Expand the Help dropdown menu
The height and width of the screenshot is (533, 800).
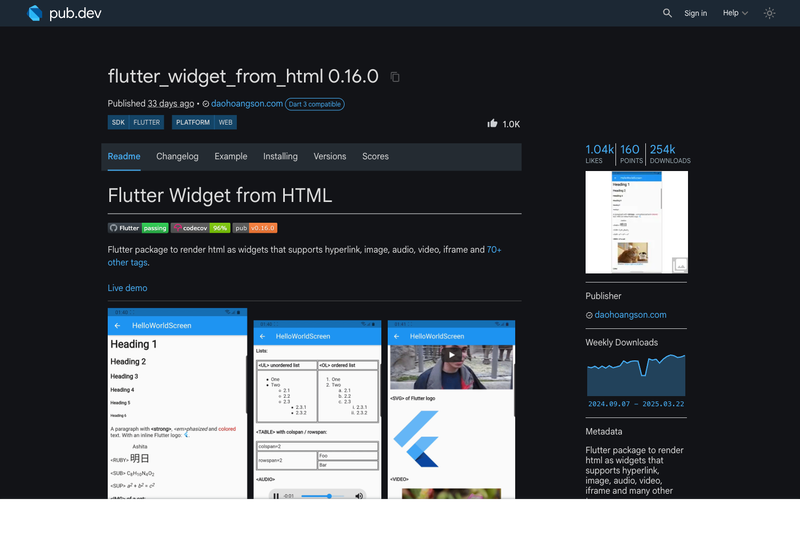coord(735,13)
